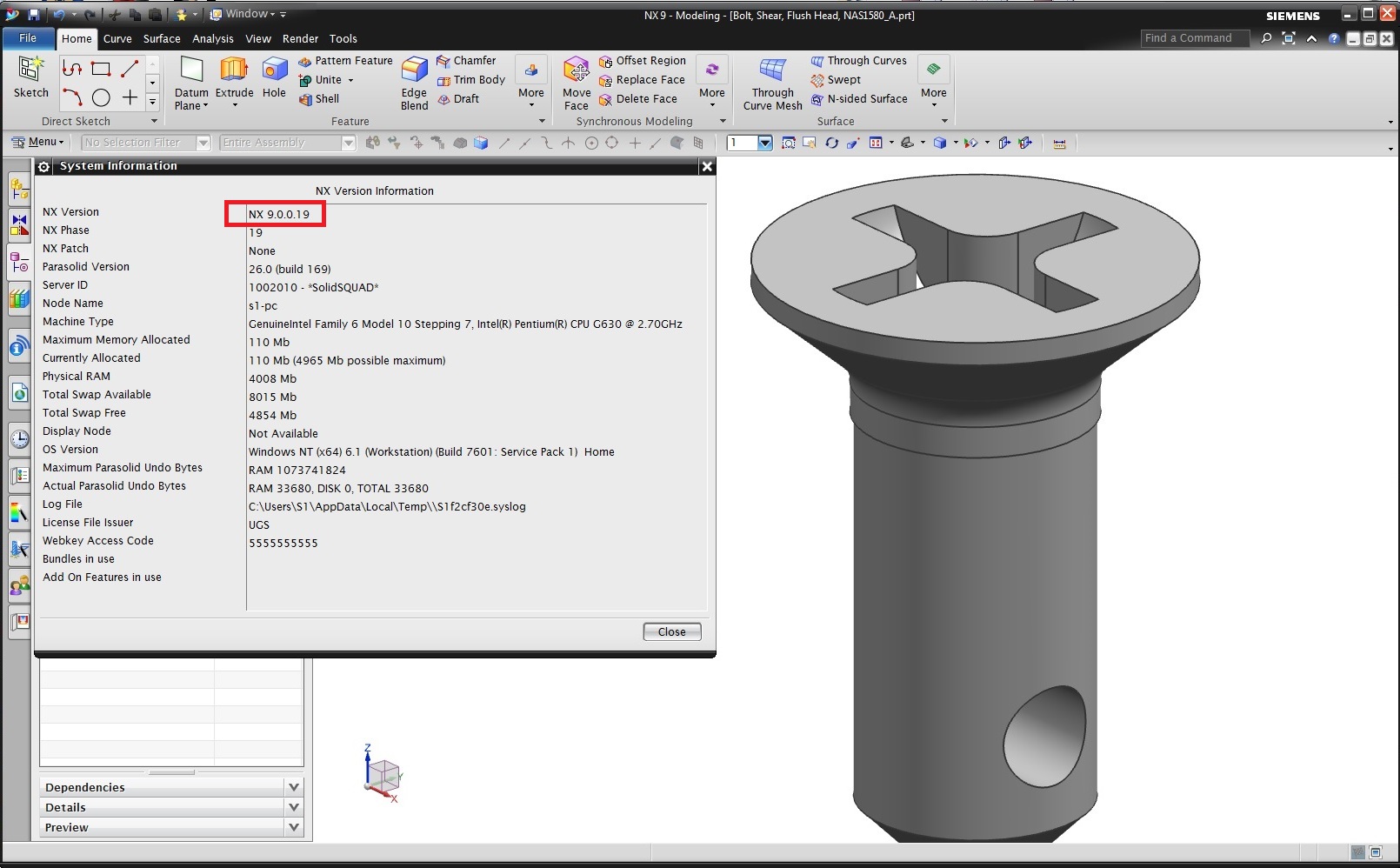Open the Entire Assembly scope dropdown
The width and height of the screenshot is (1400, 868).
point(349,143)
